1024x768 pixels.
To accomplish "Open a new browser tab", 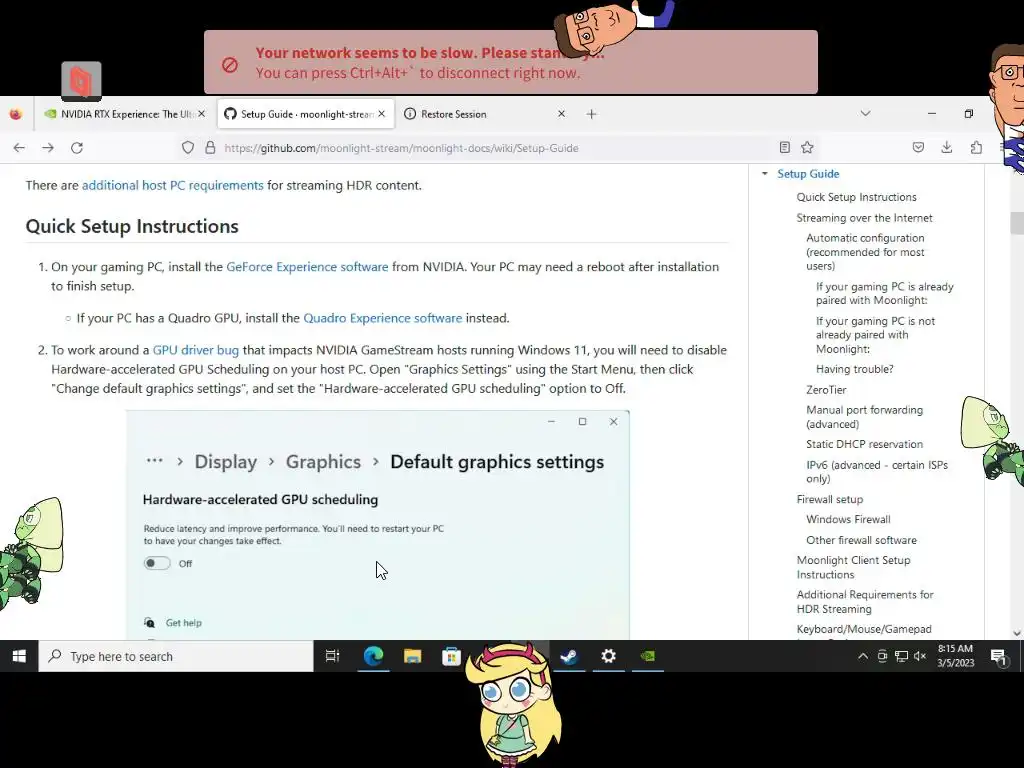I will point(592,114).
